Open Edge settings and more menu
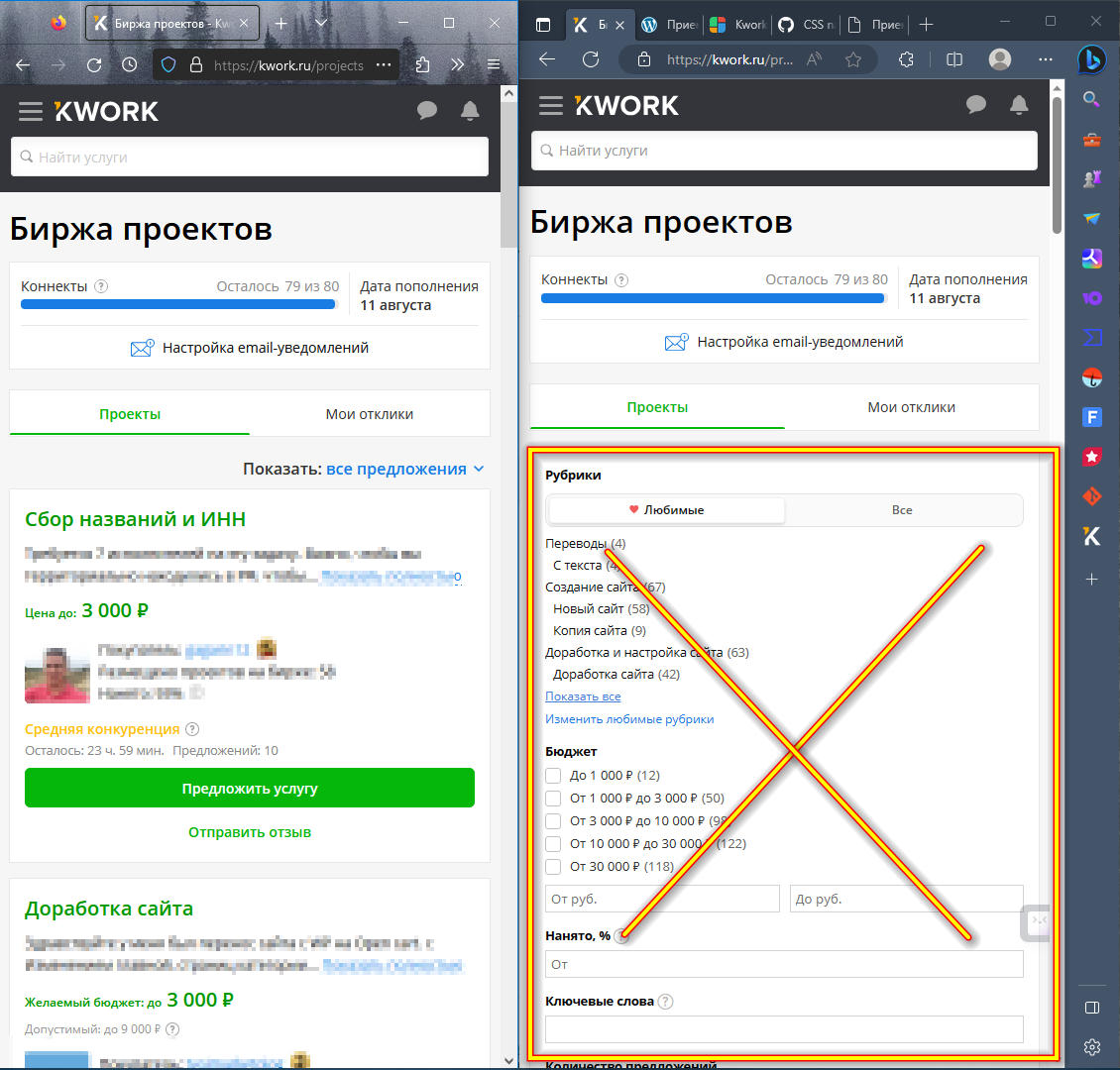The width and height of the screenshot is (1120, 1070). (1046, 60)
